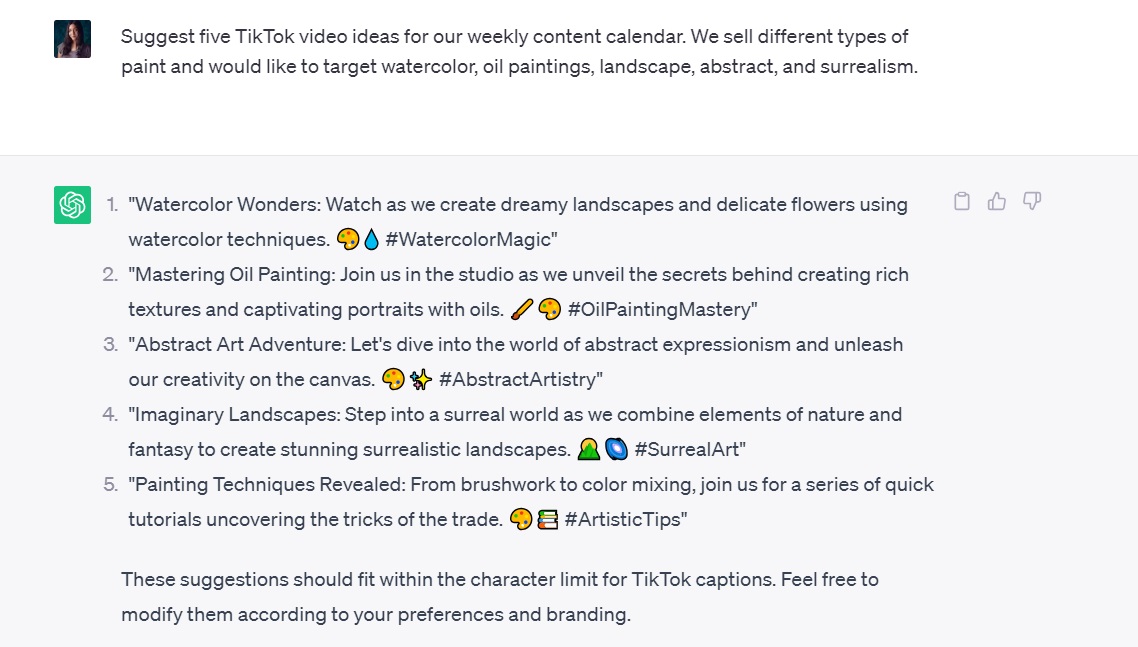This screenshot has width=1138, height=647.
Task: Click the #AbstractArtistry hashtag
Action: click(x=520, y=380)
